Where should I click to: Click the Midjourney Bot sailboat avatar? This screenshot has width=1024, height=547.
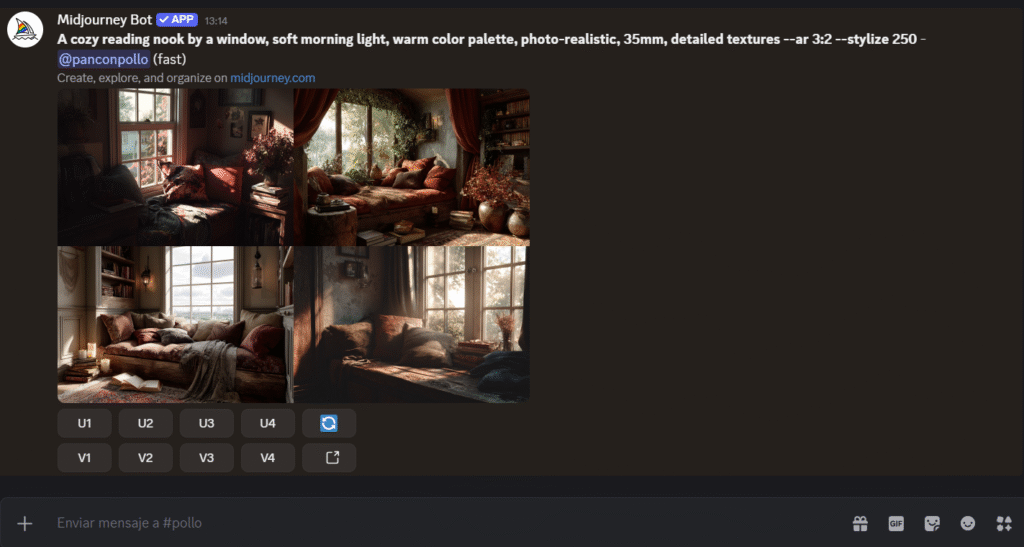[x=25, y=29]
